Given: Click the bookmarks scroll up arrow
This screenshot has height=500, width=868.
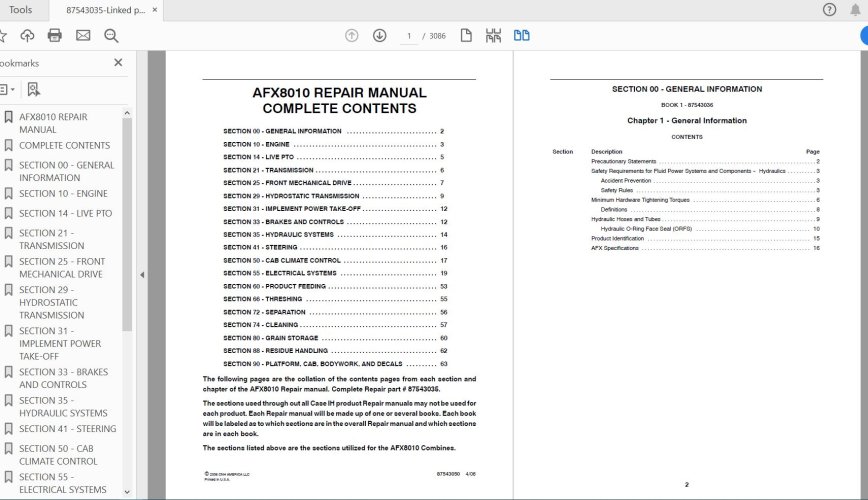Looking at the screenshot, I should pos(127,113).
